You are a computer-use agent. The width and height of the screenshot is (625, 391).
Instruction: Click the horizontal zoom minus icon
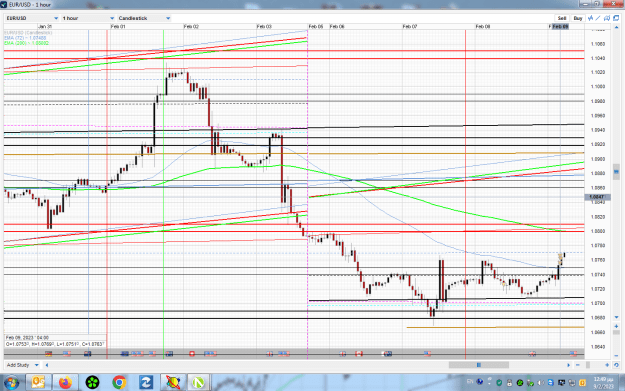coord(578,365)
